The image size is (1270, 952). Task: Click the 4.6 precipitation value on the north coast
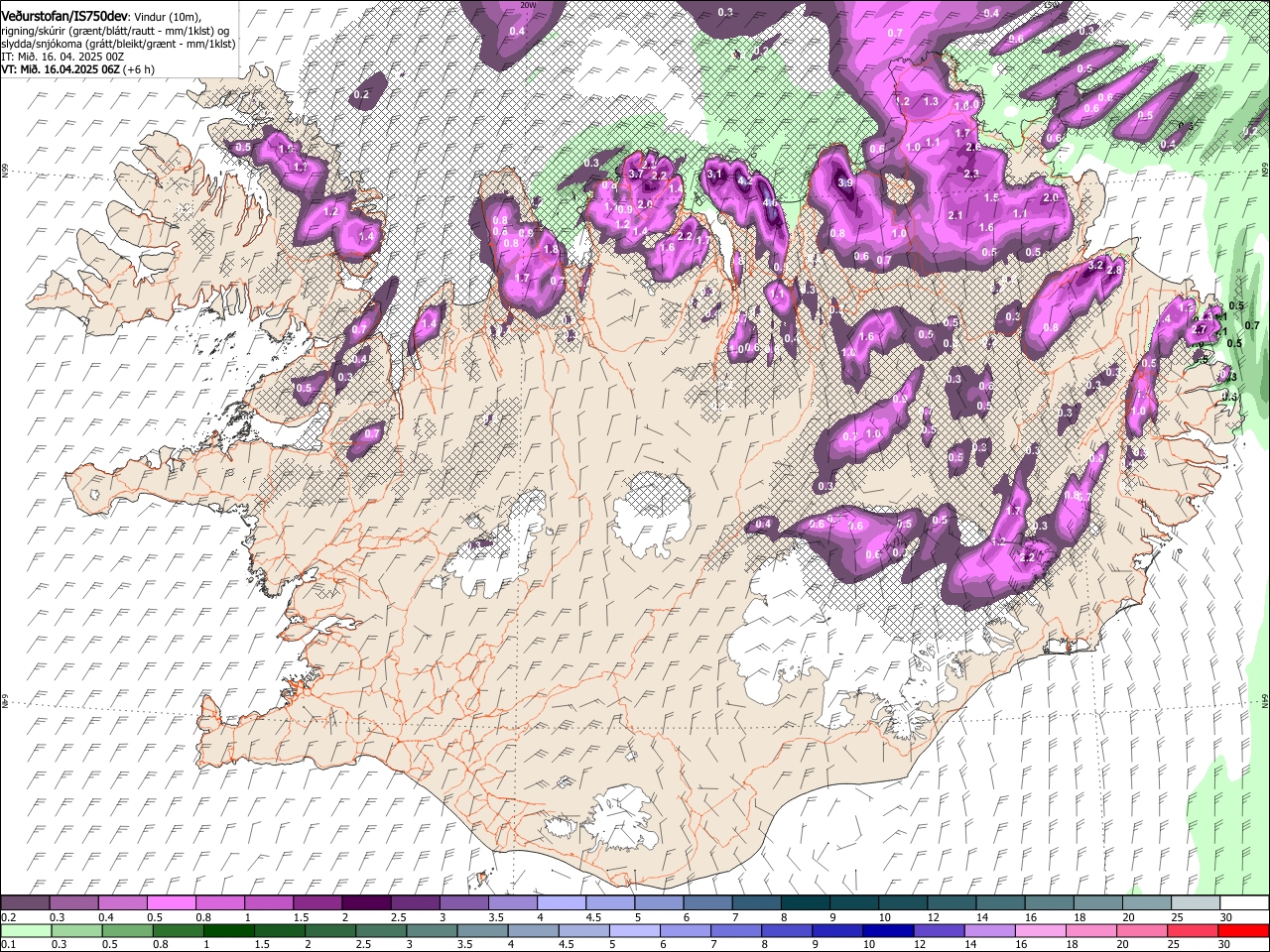(x=771, y=202)
